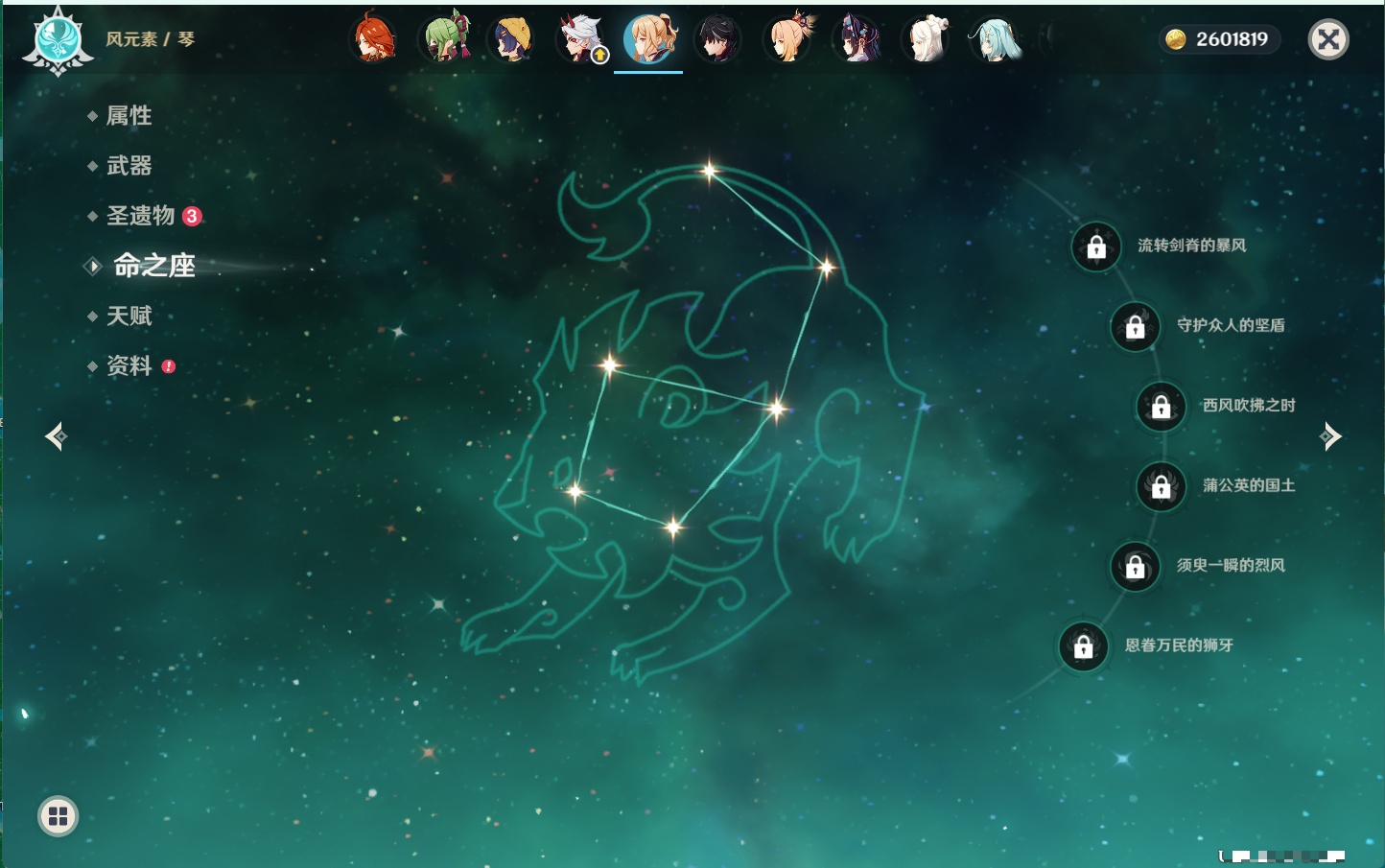Click the star on the lion's snout
Viewport: 1385px width, 868px height.
[x=575, y=491]
